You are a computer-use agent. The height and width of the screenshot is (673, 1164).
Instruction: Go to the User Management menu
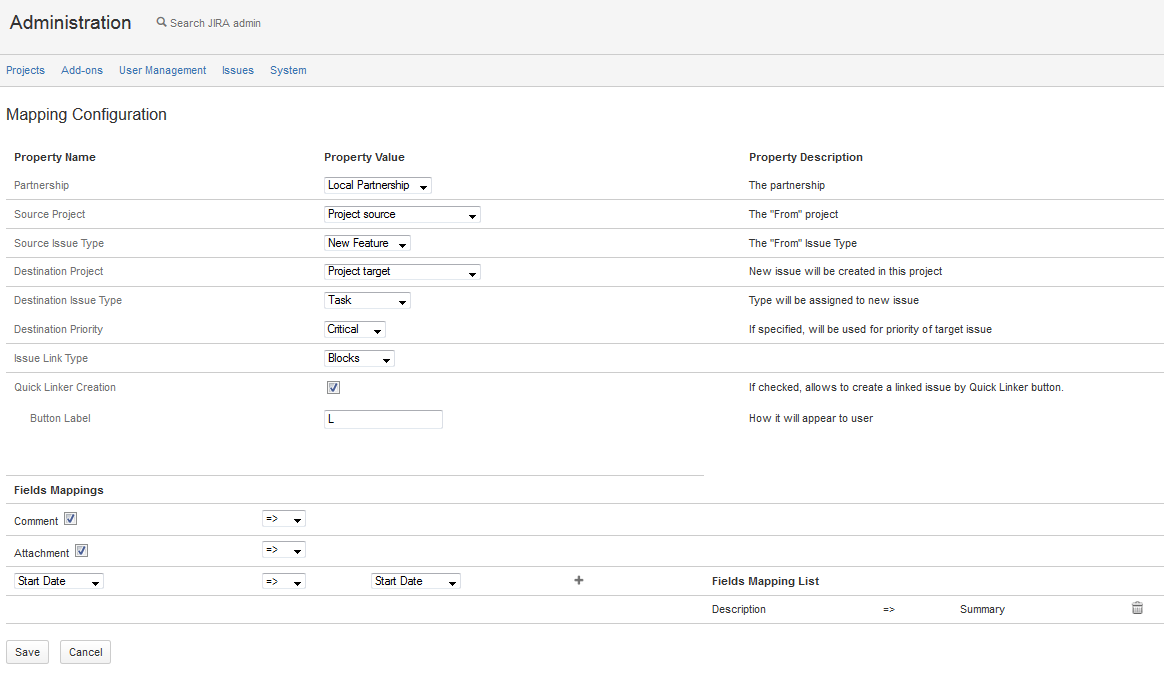click(162, 70)
